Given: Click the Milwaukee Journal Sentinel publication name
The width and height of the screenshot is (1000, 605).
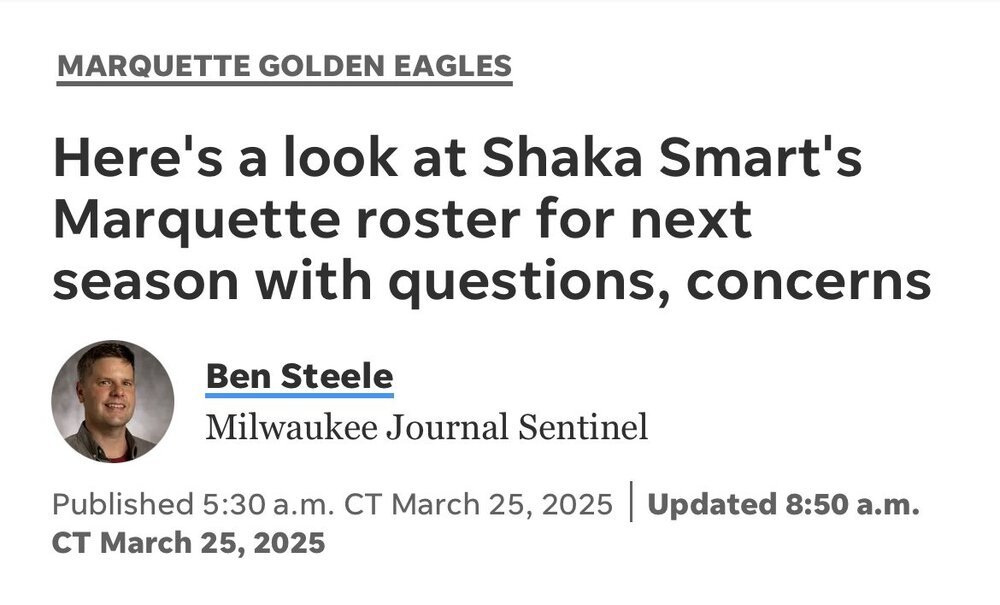Looking at the screenshot, I should pos(427,427).
